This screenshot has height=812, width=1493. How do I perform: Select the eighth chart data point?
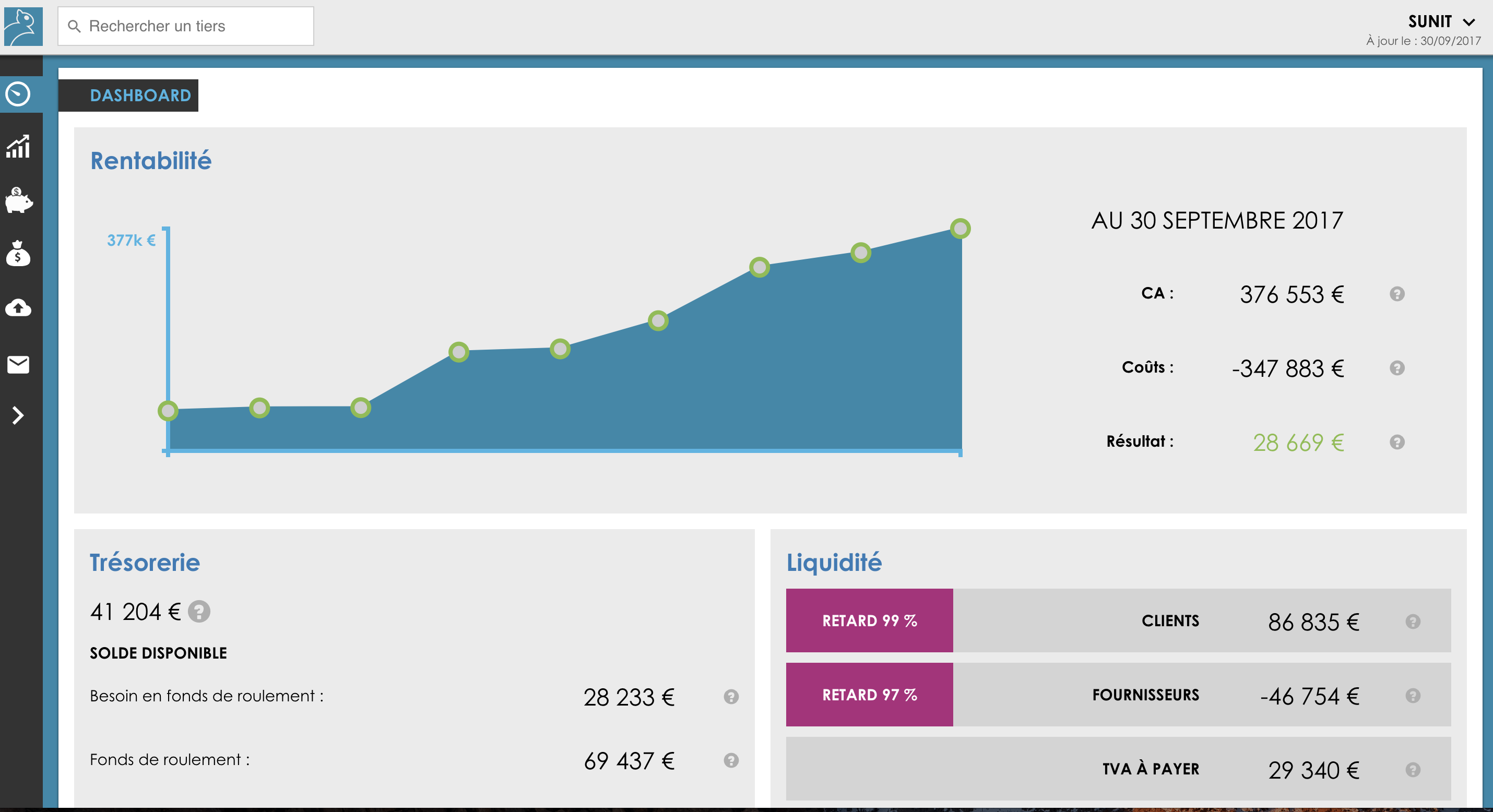[861, 253]
